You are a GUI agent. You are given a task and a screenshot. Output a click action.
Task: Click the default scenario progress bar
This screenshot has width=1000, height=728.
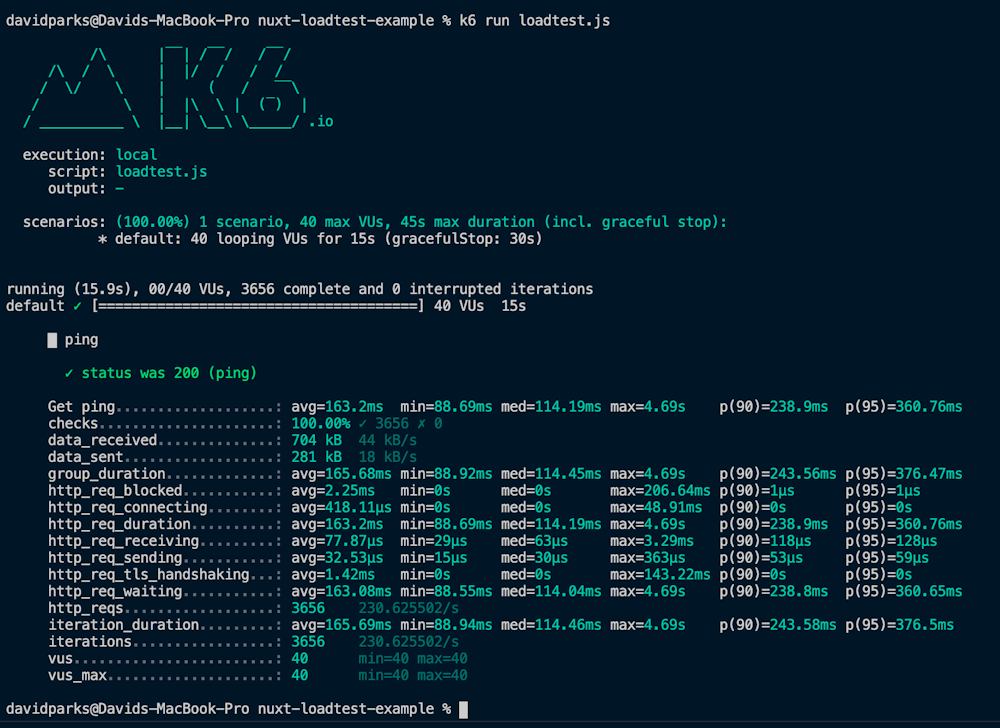(258, 306)
